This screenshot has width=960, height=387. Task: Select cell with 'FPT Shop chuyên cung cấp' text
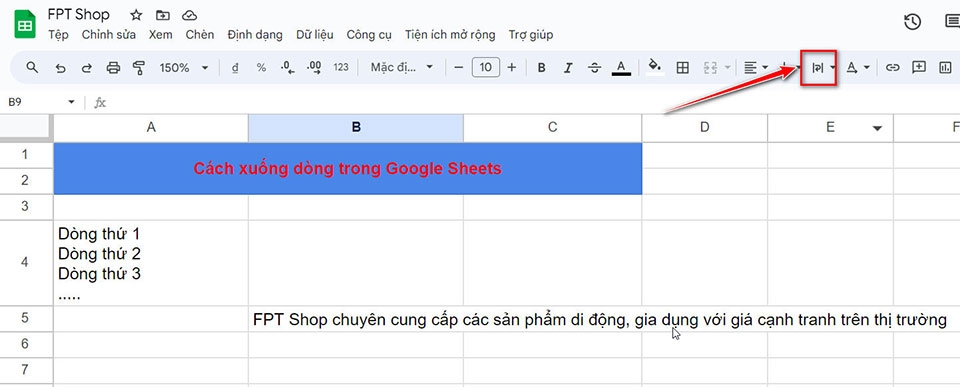(x=356, y=319)
